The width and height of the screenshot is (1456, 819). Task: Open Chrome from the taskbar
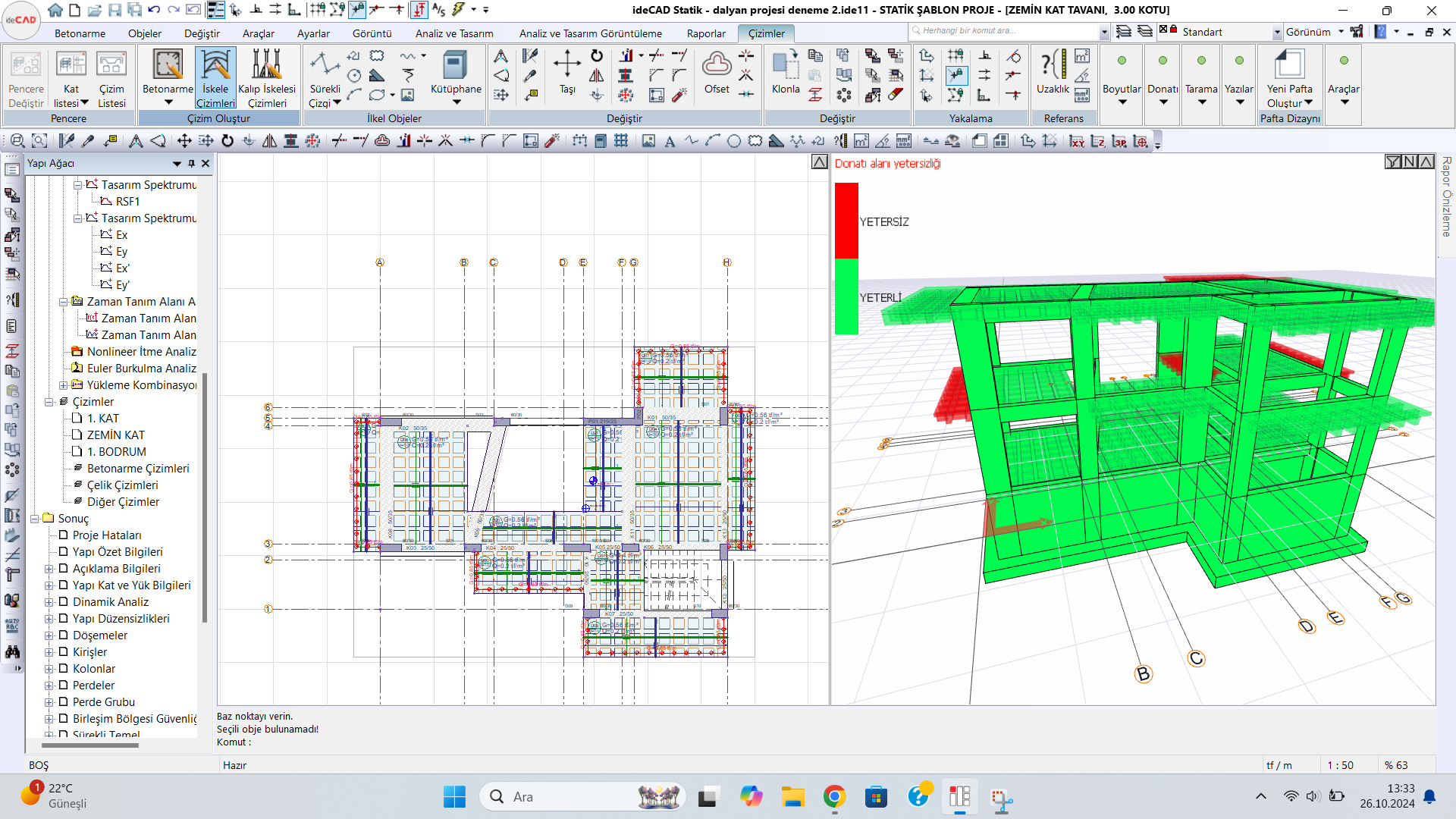tap(834, 797)
